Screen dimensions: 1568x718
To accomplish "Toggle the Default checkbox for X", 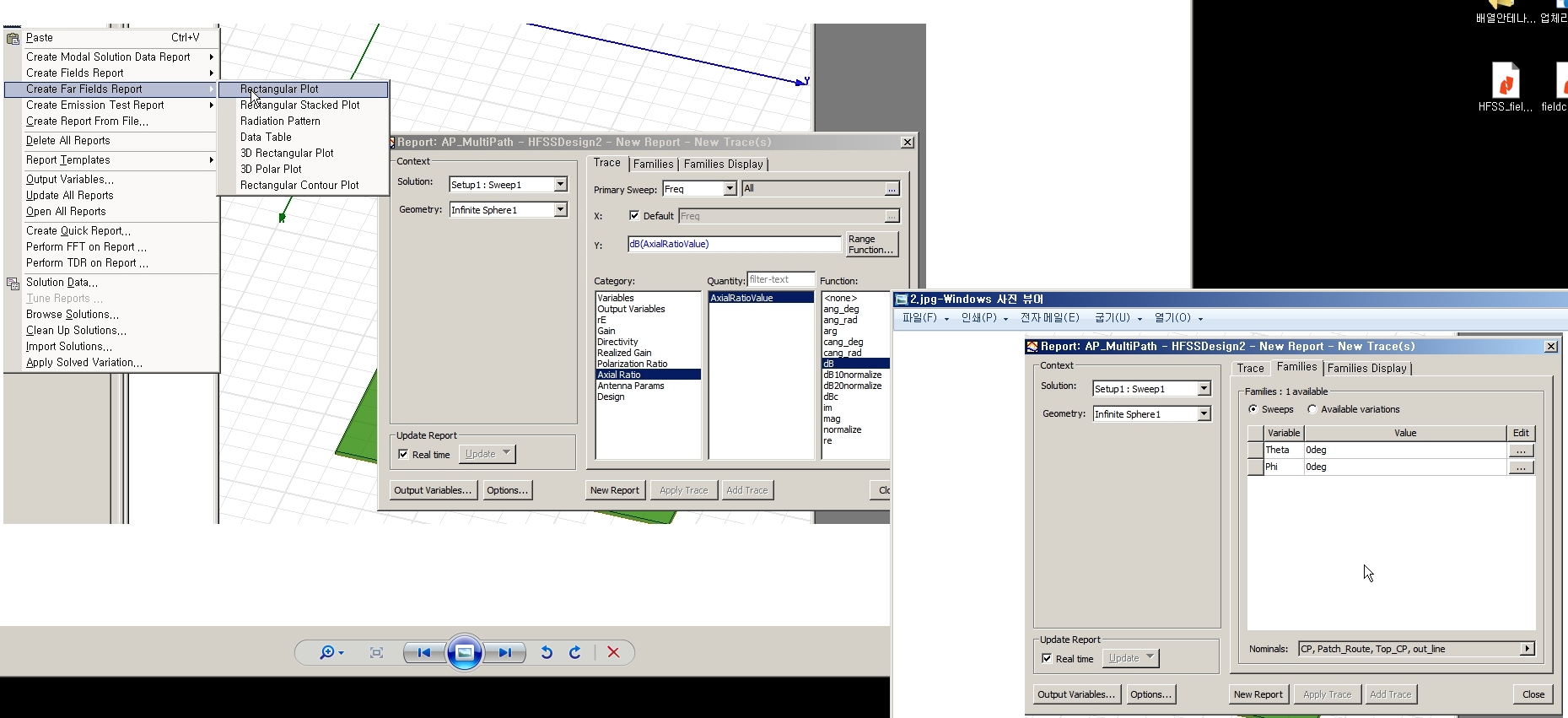I will pos(634,216).
